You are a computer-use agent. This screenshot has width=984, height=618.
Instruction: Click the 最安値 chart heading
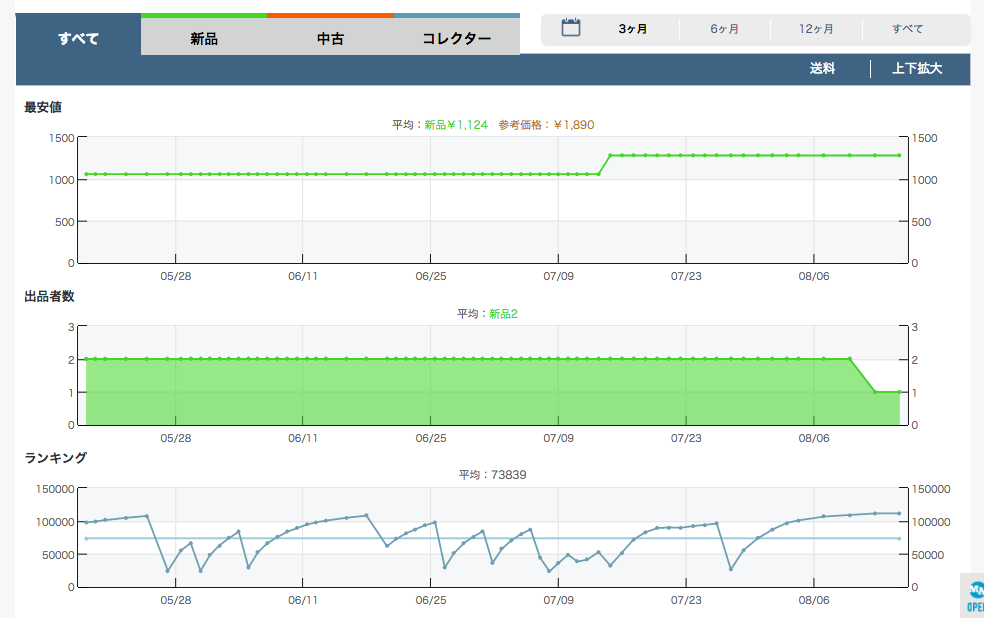click(43, 107)
